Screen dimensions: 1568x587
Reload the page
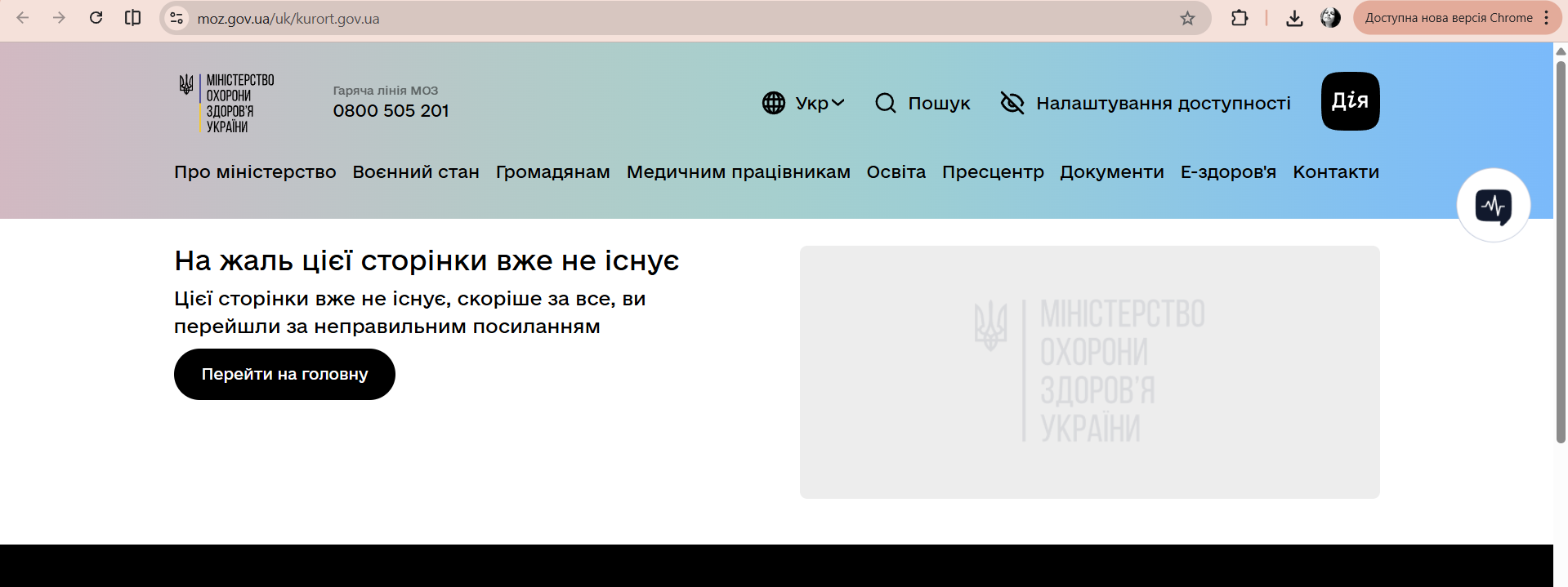tap(96, 18)
